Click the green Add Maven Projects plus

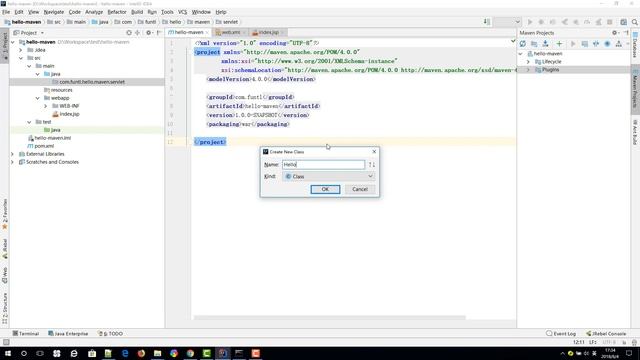tap(559, 44)
